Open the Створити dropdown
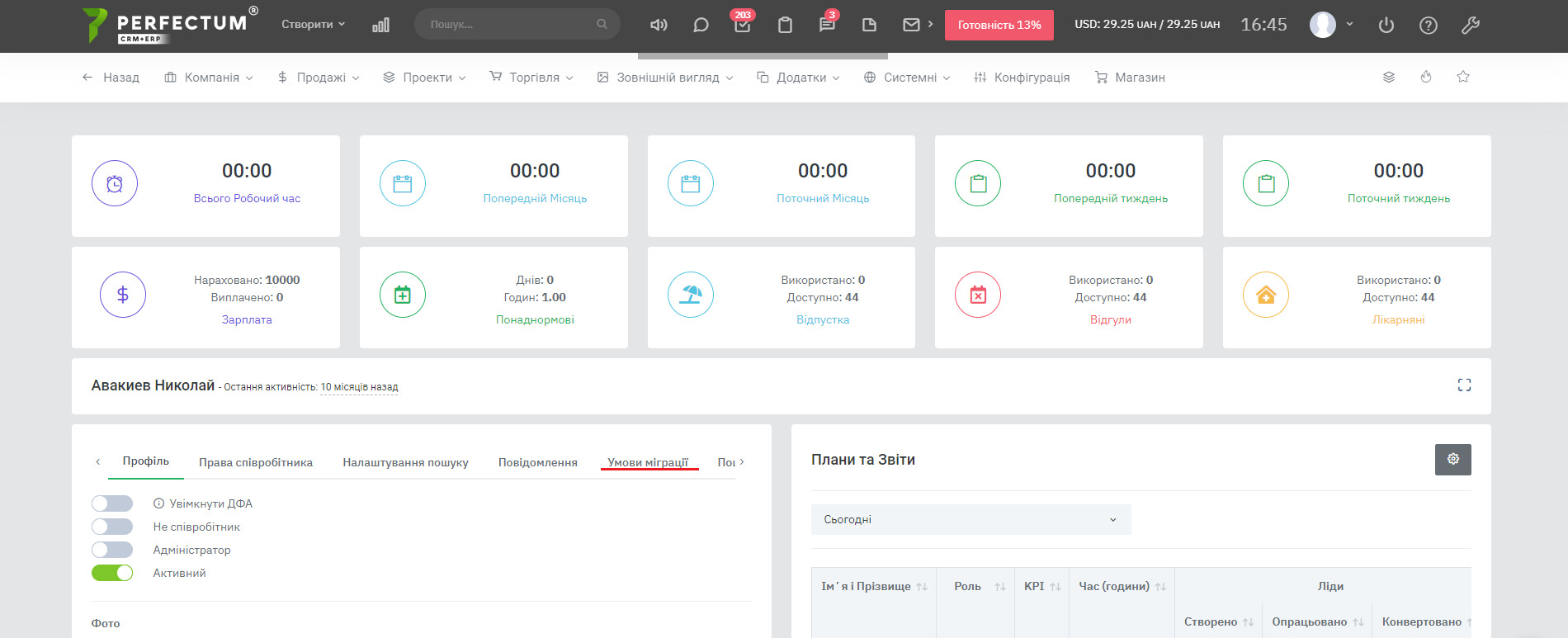1568x638 pixels. coord(313,25)
